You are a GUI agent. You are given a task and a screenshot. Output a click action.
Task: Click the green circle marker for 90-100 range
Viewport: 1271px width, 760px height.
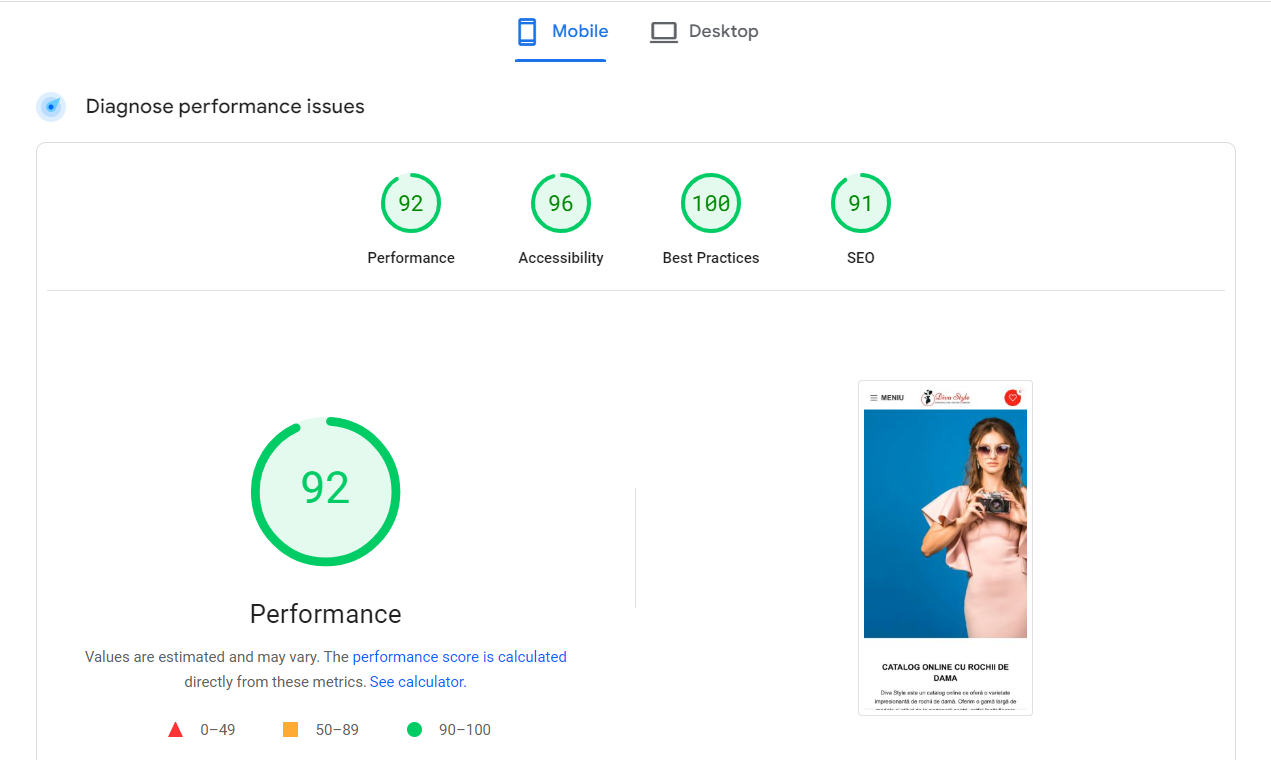[x=414, y=729]
